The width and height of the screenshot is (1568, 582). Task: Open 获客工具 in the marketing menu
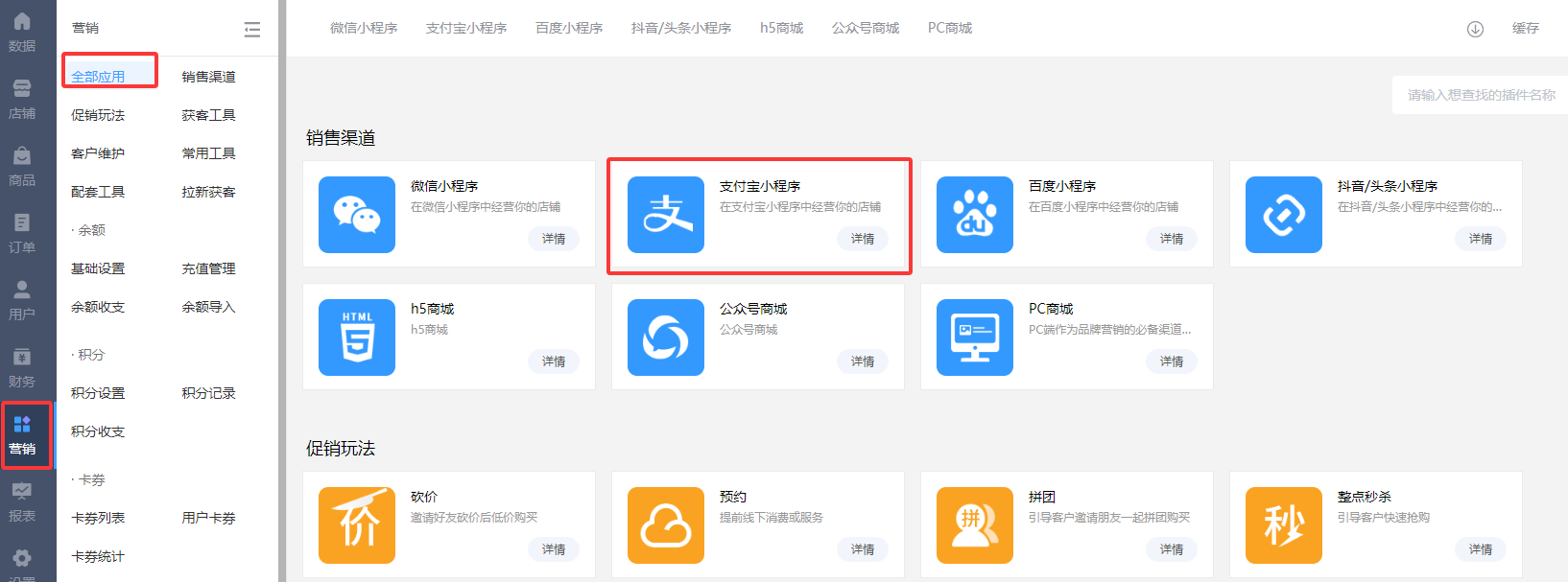pos(209,115)
